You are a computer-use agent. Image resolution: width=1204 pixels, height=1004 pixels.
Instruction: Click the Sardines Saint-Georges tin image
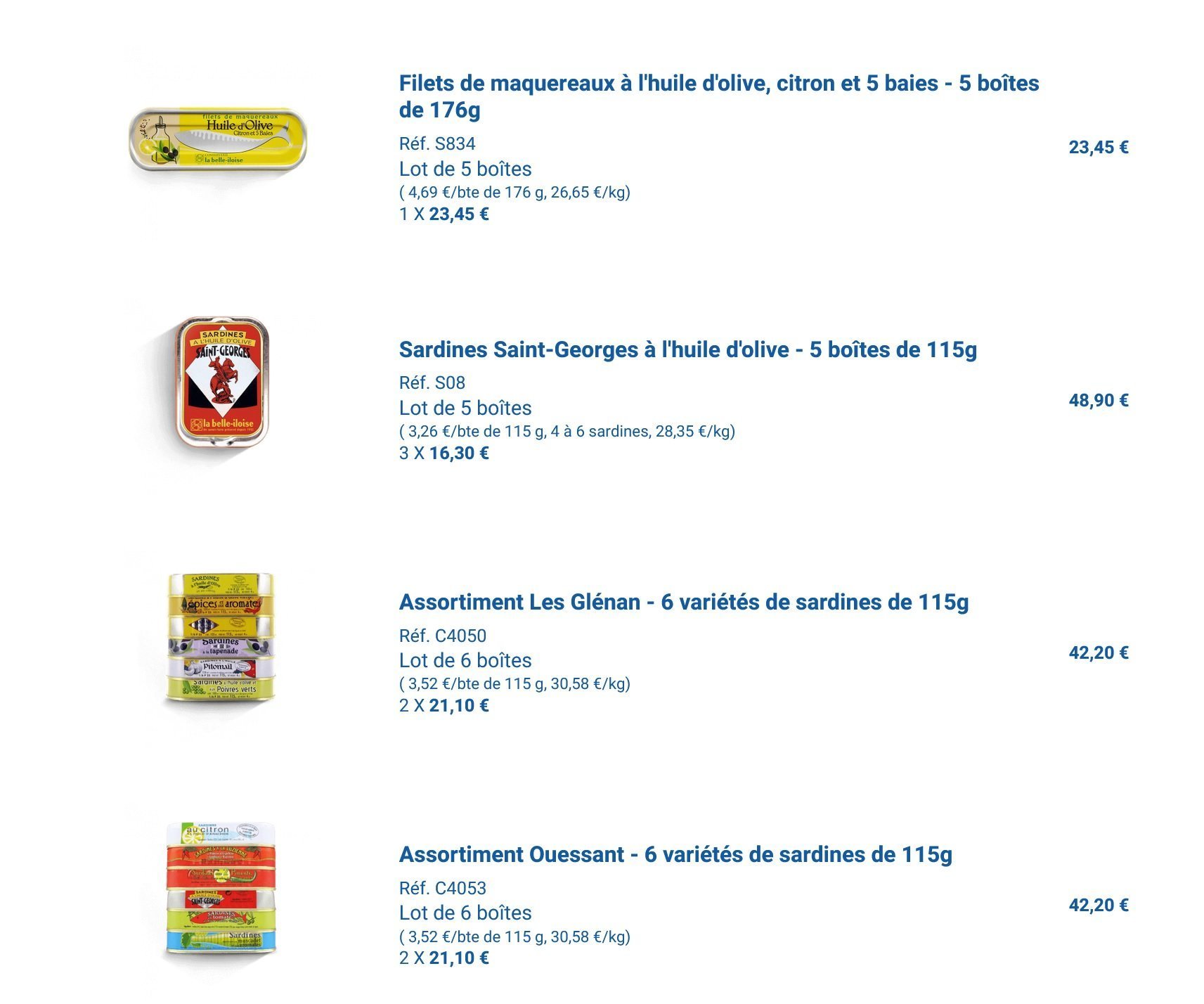pos(221,380)
